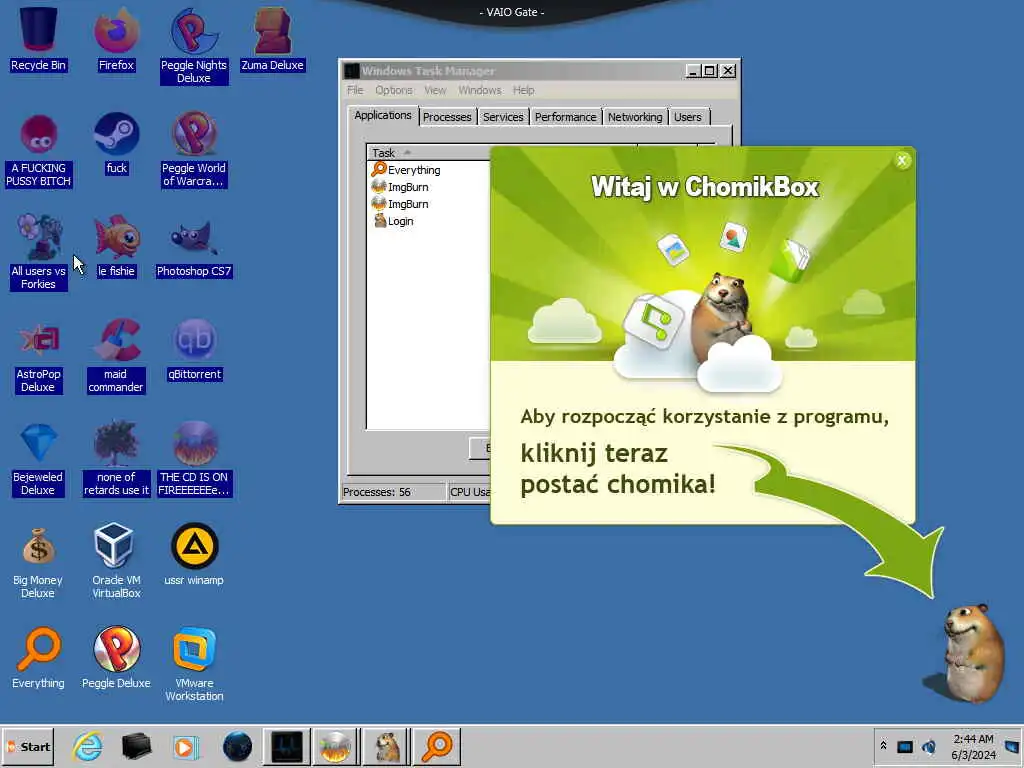Select the Everything task row
The height and width of the screenshot is (768, 1024).
coord(428,170)
